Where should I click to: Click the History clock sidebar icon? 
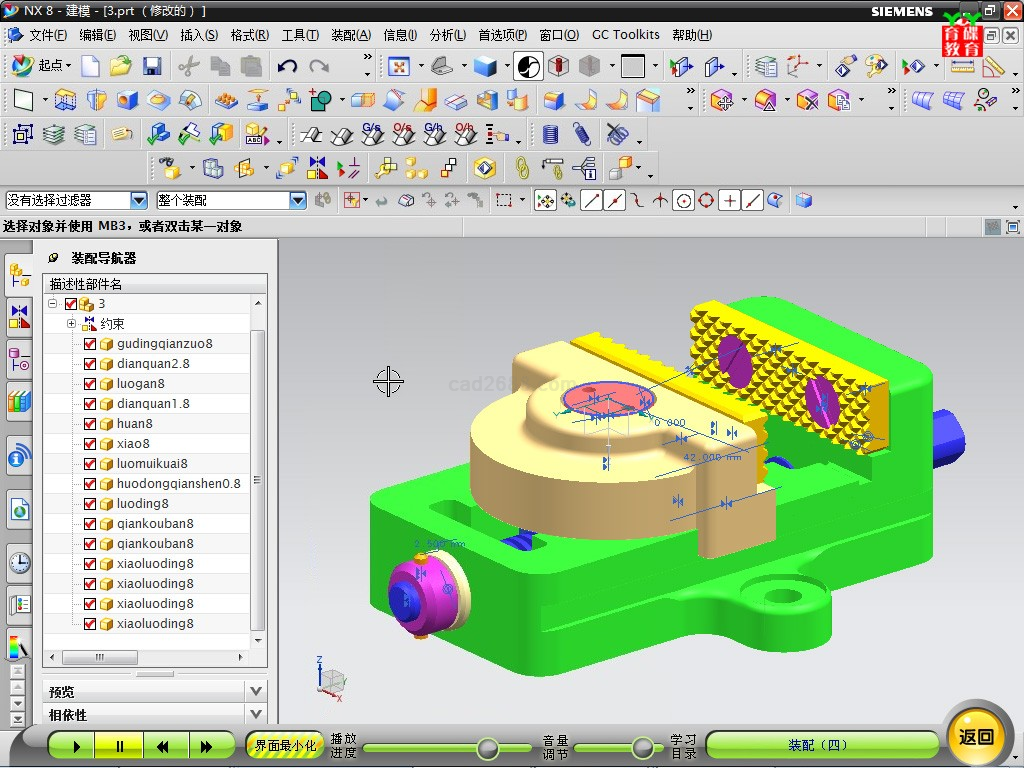click(x=19, y=563)
